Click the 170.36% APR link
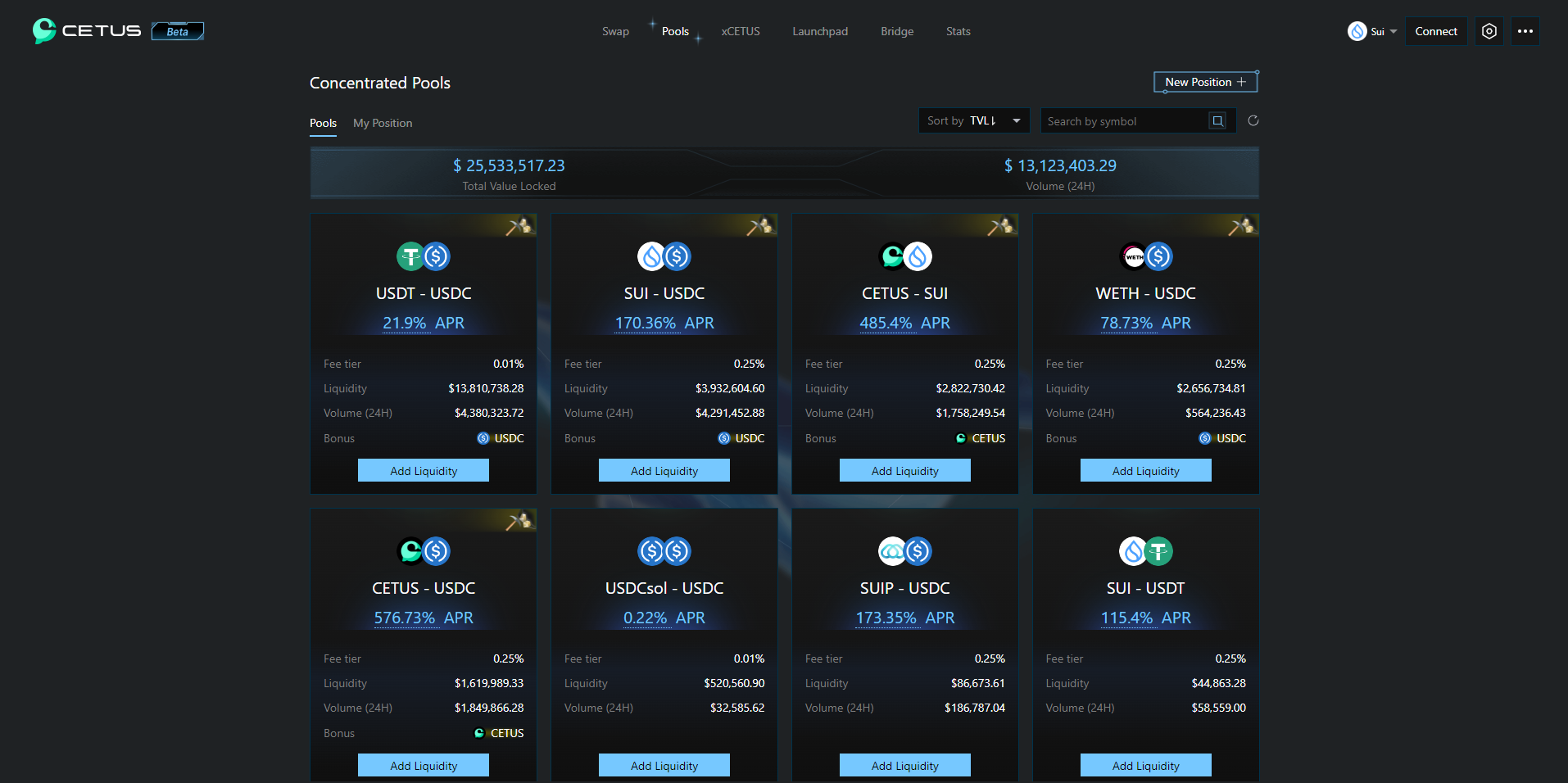This screenshot has height=783, width=1568. coord(664,323)
